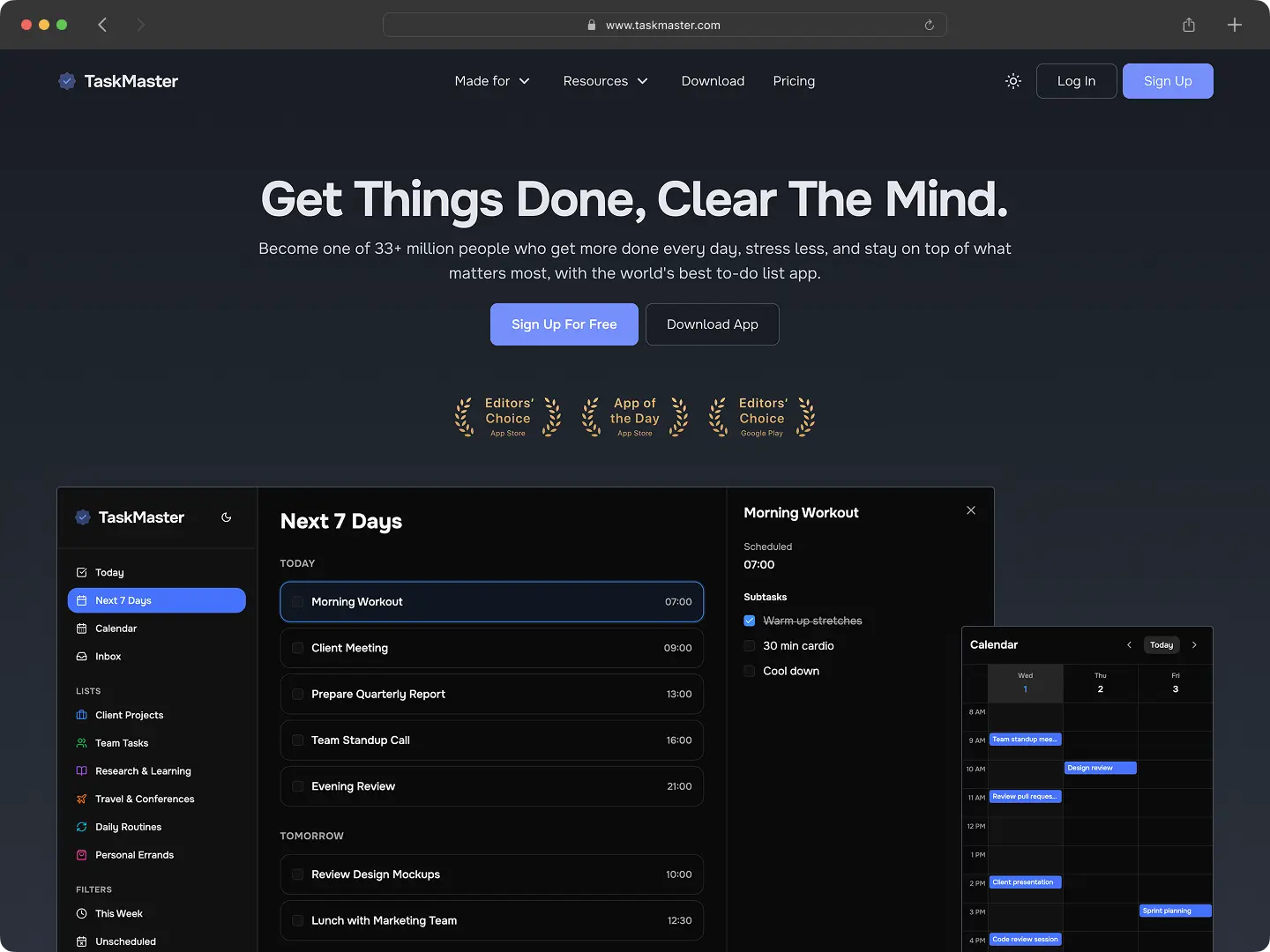
Task: Click the Download App button
Action: (713, 324)
